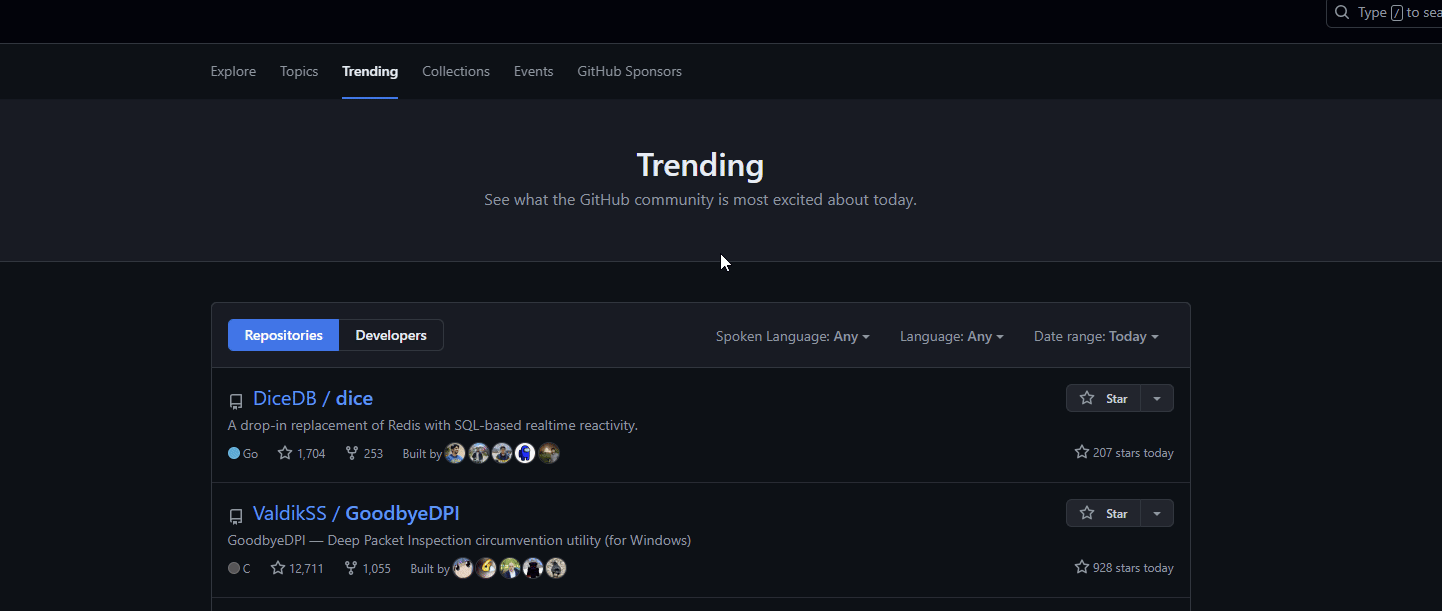Focus the Type / to search field
This screenshot has width=1442, height=611.
(x=1384, y=13)
